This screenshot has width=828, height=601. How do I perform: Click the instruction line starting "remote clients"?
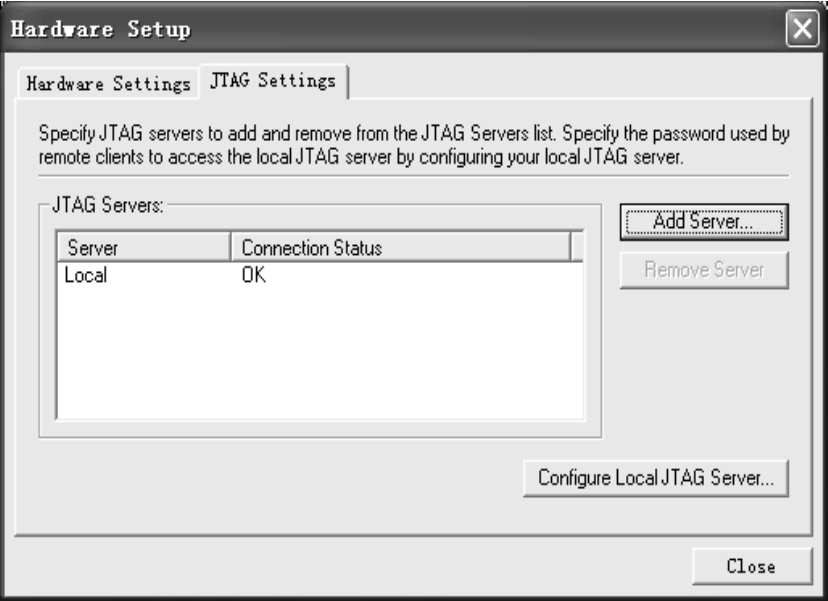[x=361, y=157]
